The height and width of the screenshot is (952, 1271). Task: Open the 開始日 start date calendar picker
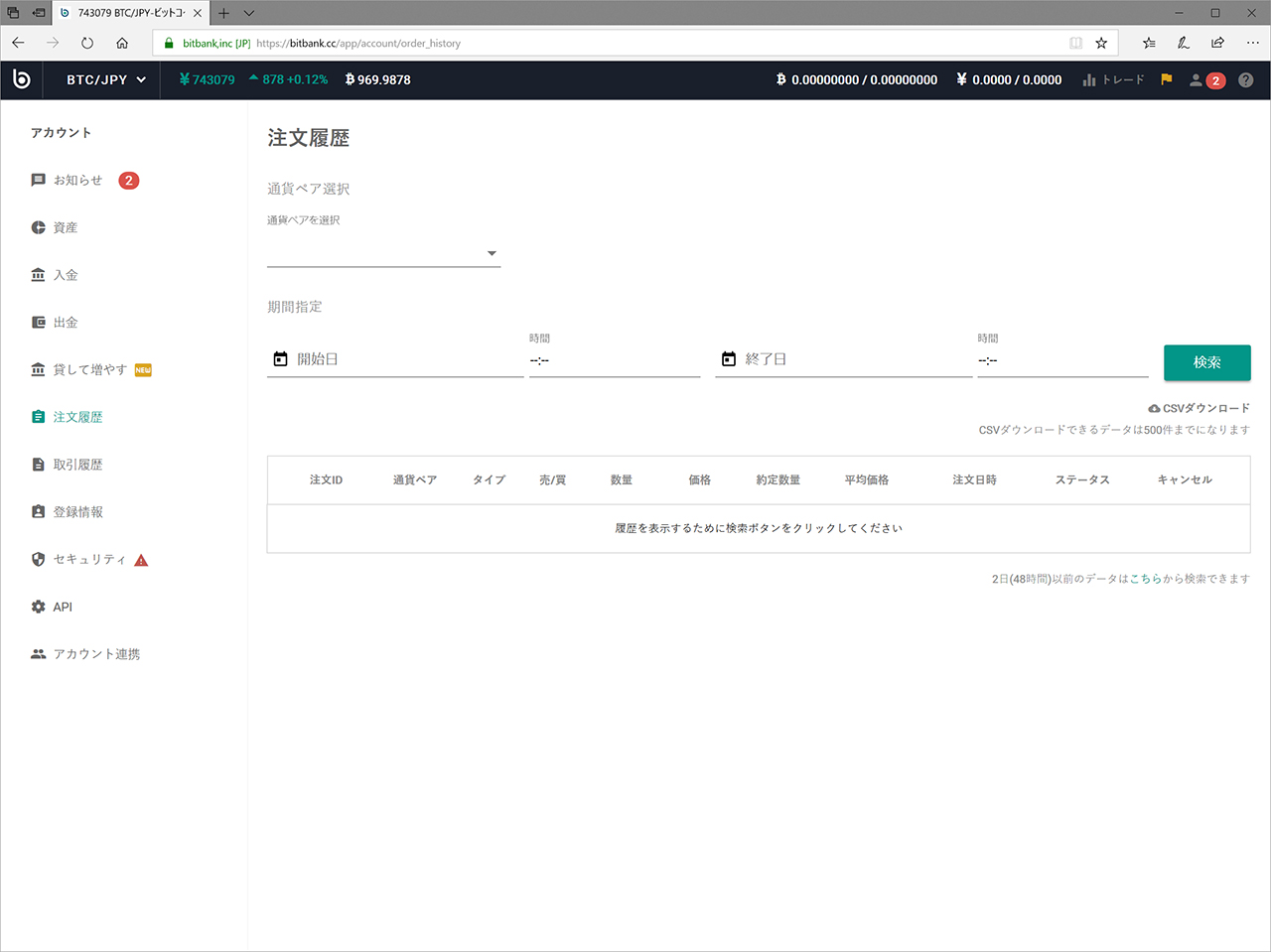point(280,358)
